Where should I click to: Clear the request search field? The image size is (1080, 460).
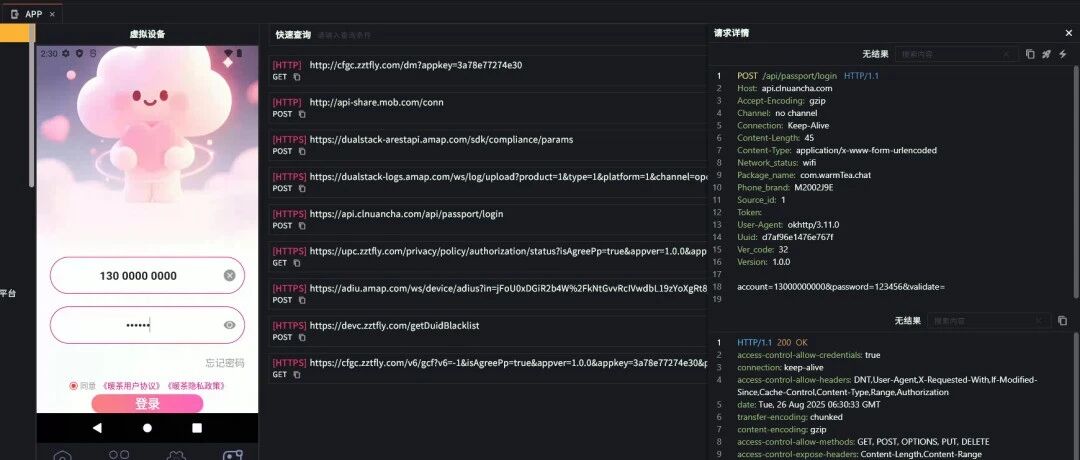(x=1006, y=54)
